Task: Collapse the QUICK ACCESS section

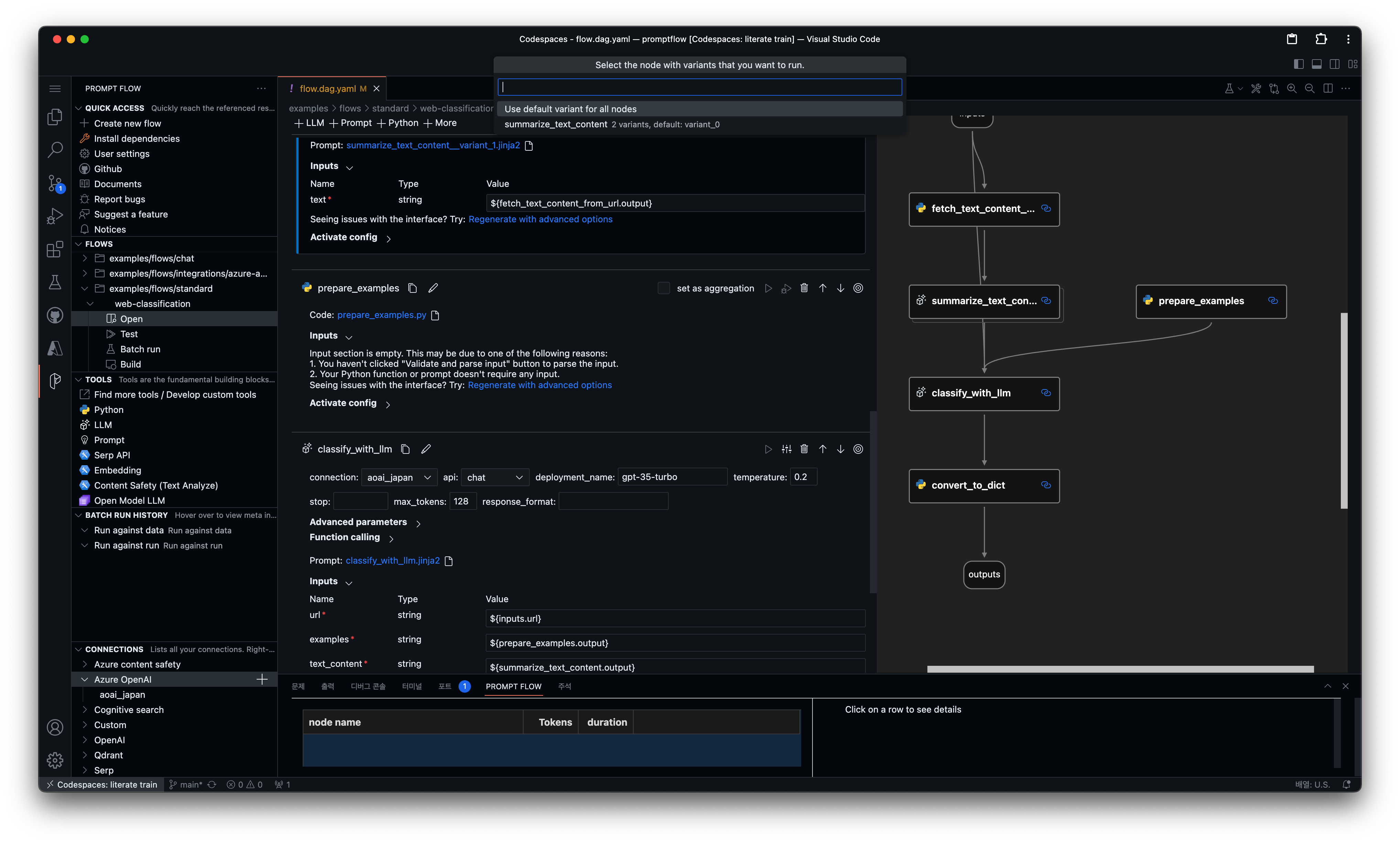Action: click(78, 108)
